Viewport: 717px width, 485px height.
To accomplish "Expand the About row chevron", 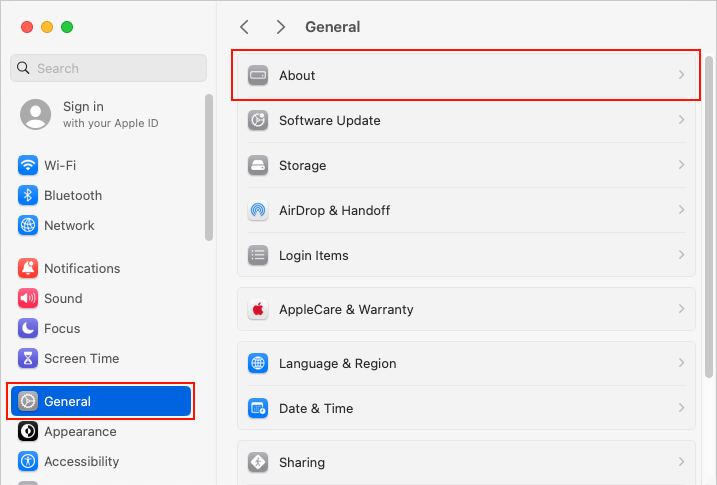I will (681, 75).
